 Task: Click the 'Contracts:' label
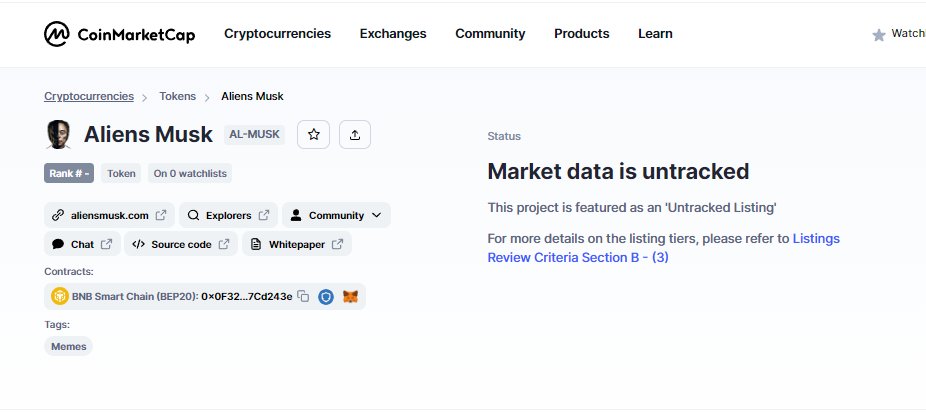[x=69, y=272]
